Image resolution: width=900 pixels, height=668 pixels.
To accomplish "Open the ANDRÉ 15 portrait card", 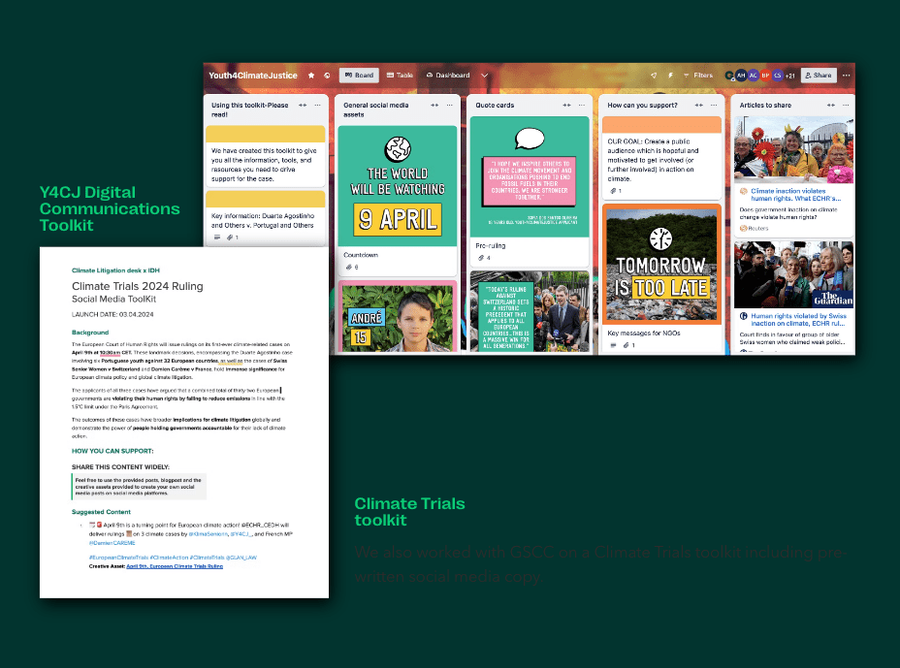I will pos(397,316).
